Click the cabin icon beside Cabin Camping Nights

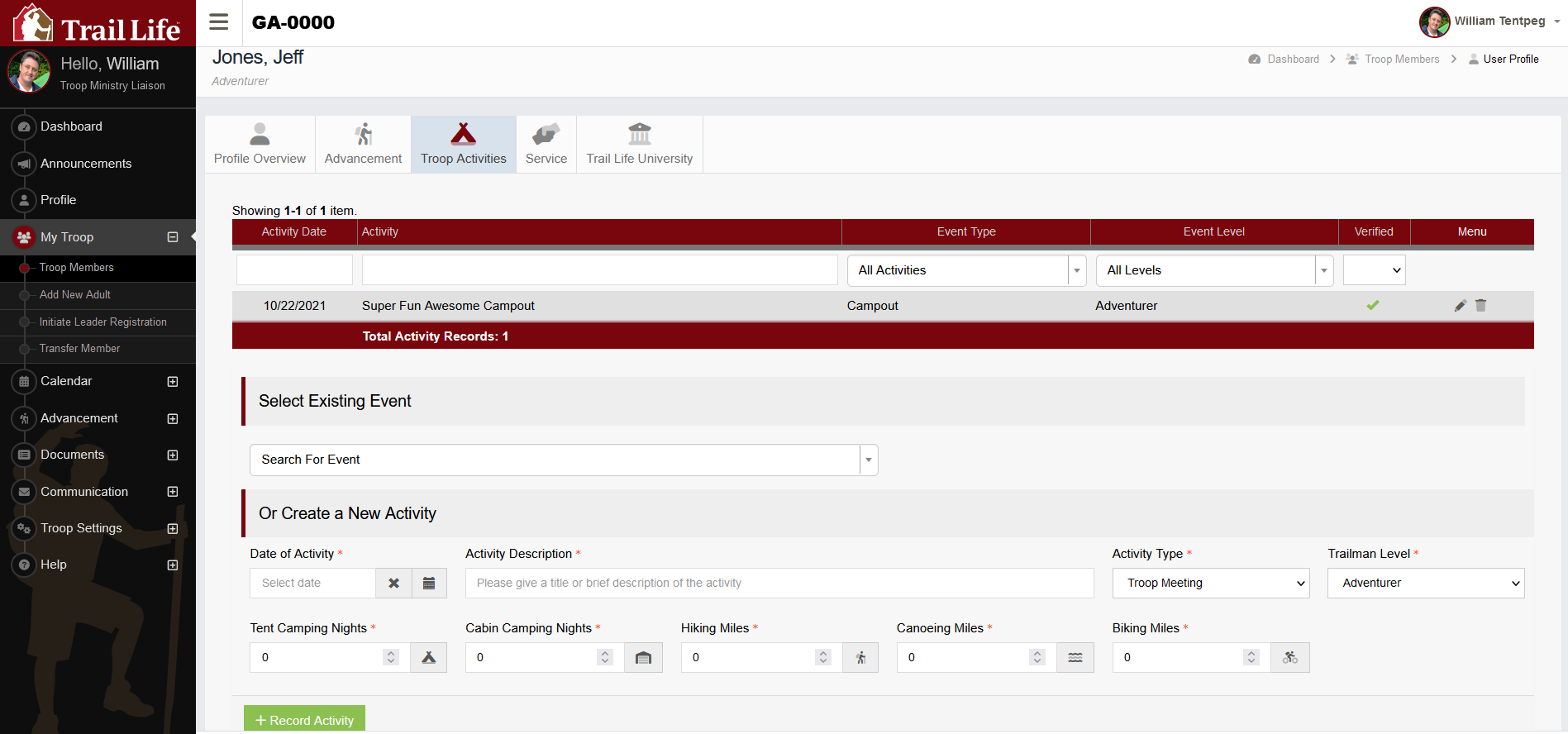[643, 658]
